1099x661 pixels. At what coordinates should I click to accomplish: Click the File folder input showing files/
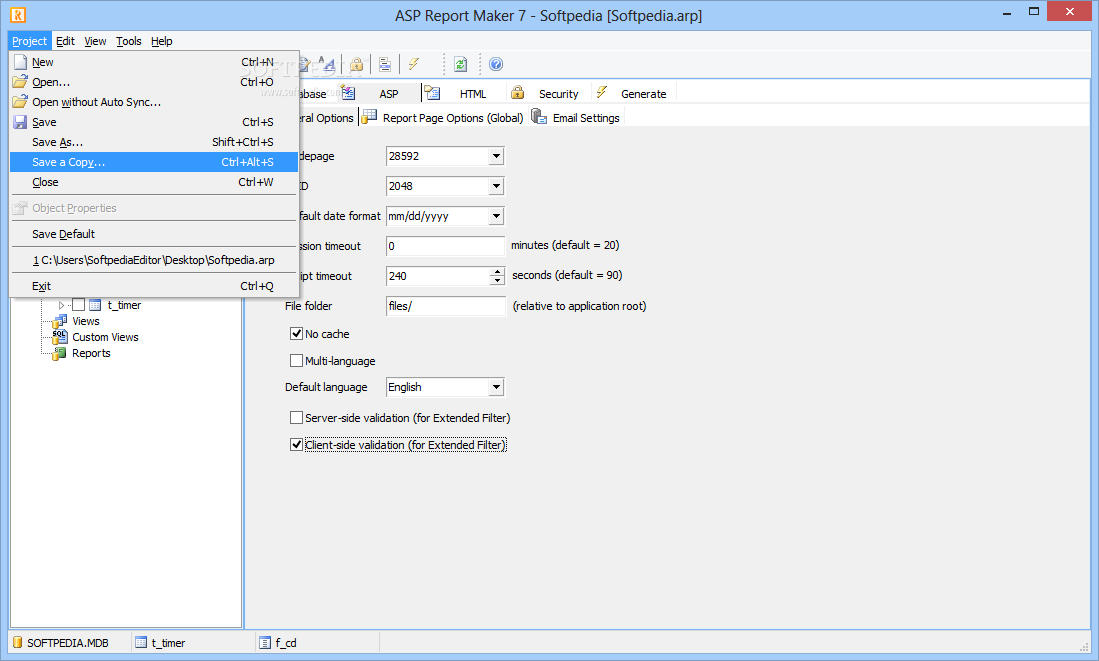pyautogui.click(x=445, y=306)
